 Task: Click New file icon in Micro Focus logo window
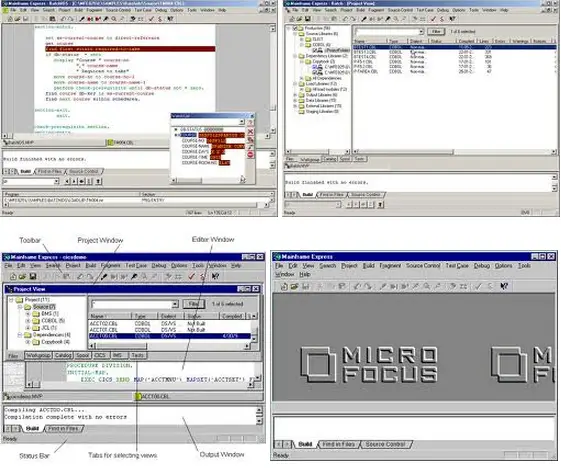(284, 286)
